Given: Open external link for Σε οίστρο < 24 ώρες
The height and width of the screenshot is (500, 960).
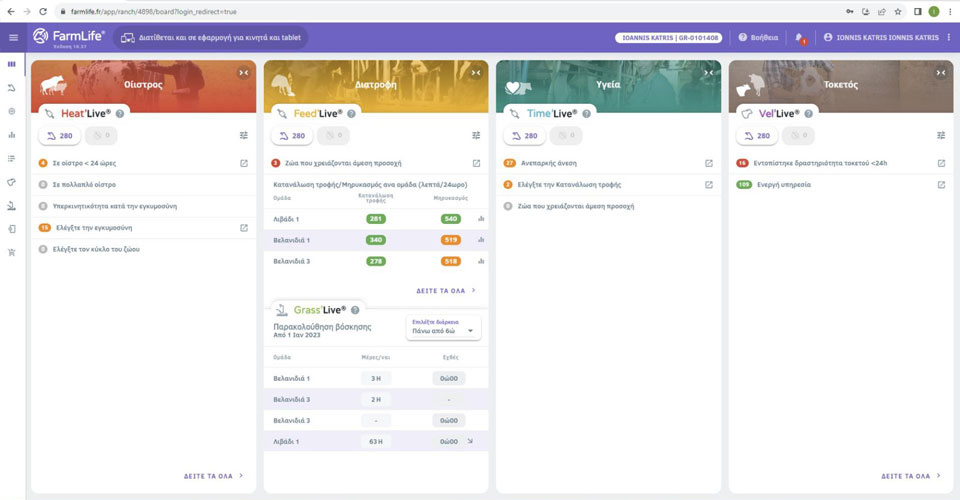Looking at the screenshot, I should (x=244, y=163).
